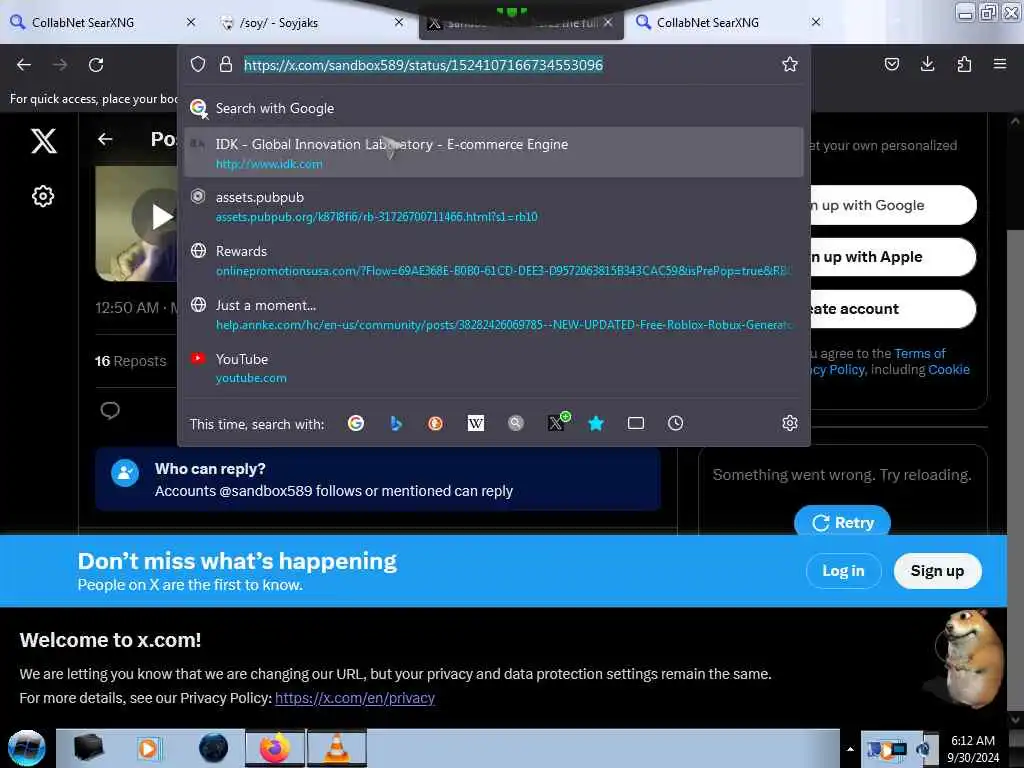This screenshot has height=768, width=1024.
Task: Close the first CollabNet SearXNG tab
Action: (x=191, y=22)
